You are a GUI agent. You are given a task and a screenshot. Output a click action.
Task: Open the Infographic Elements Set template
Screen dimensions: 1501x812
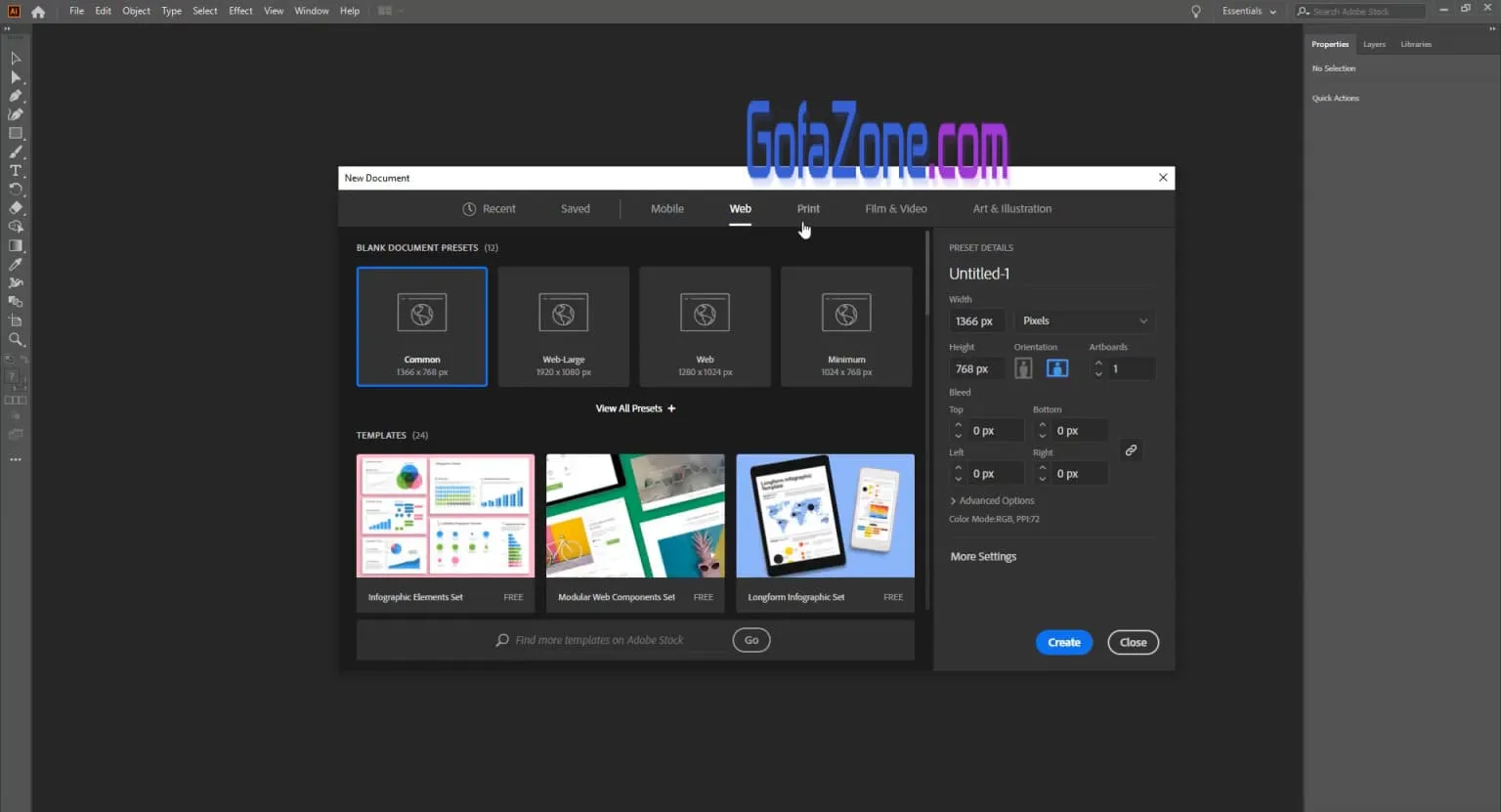446,533
